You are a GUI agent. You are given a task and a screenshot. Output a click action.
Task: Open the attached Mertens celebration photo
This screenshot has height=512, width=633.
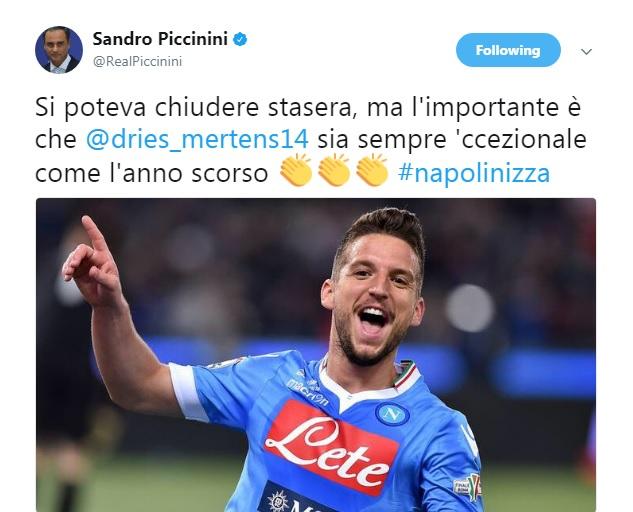316,355
